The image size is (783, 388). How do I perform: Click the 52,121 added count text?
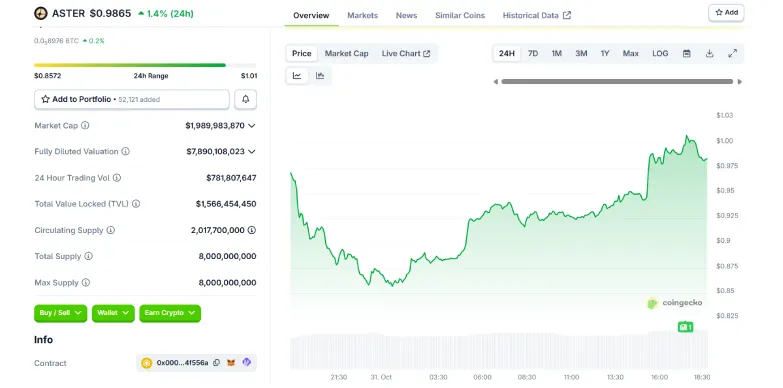[139, 99]
